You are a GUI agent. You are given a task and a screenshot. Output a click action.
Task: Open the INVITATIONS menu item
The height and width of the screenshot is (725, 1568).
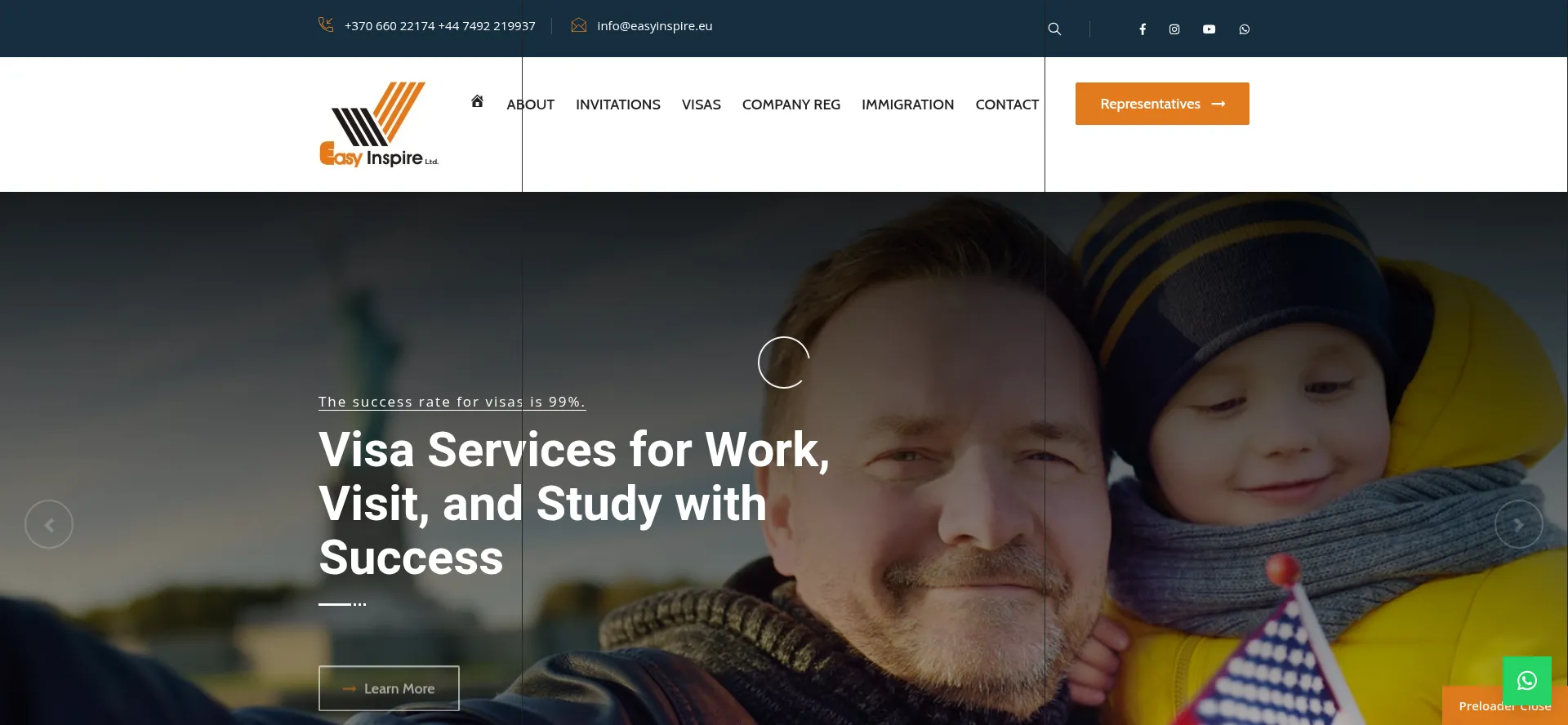pyautogui.click(x=617, y=105)
